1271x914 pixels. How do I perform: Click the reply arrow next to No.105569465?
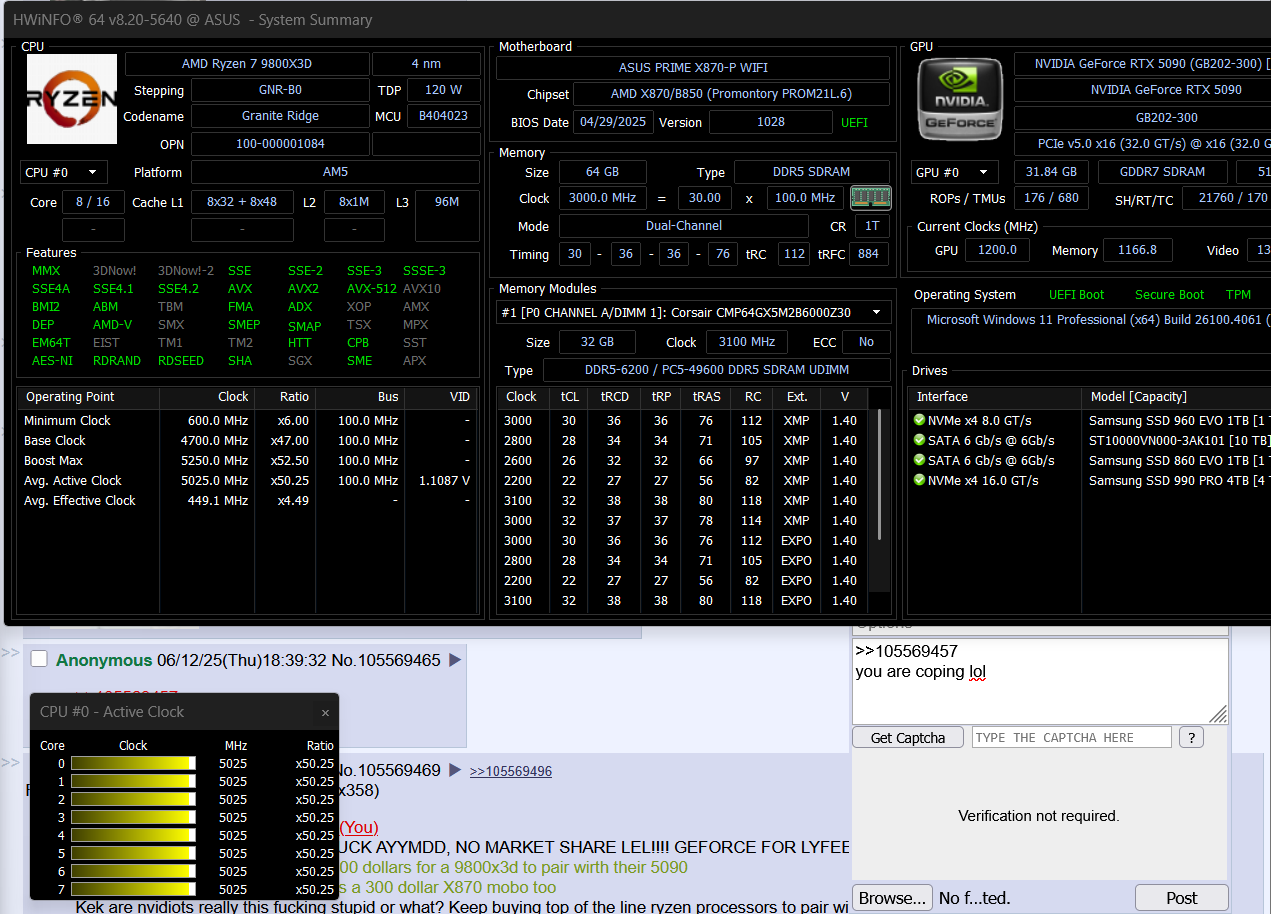pyautogui.click(x=455, y=660)
